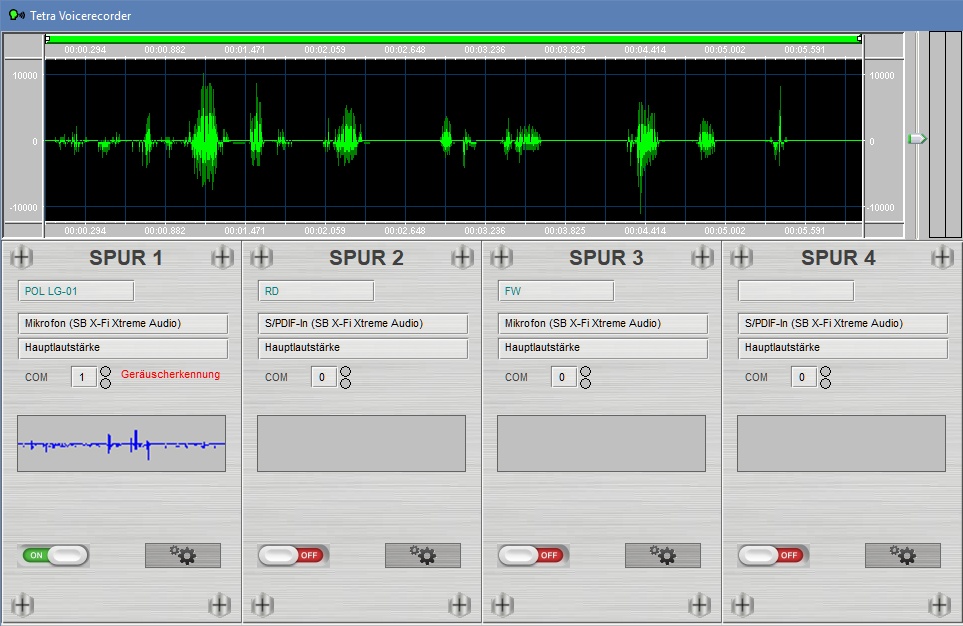Viewport: 963px width, 626px height.
Task: Click the SPUR 4 heading
Action: tap(838, 258)
